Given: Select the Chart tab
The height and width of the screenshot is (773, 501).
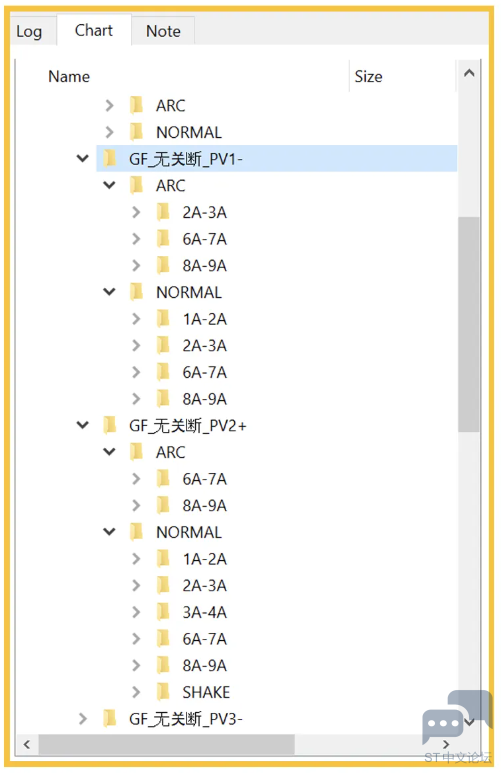Looking at the screenshot, I should click(x=94, y=31).
